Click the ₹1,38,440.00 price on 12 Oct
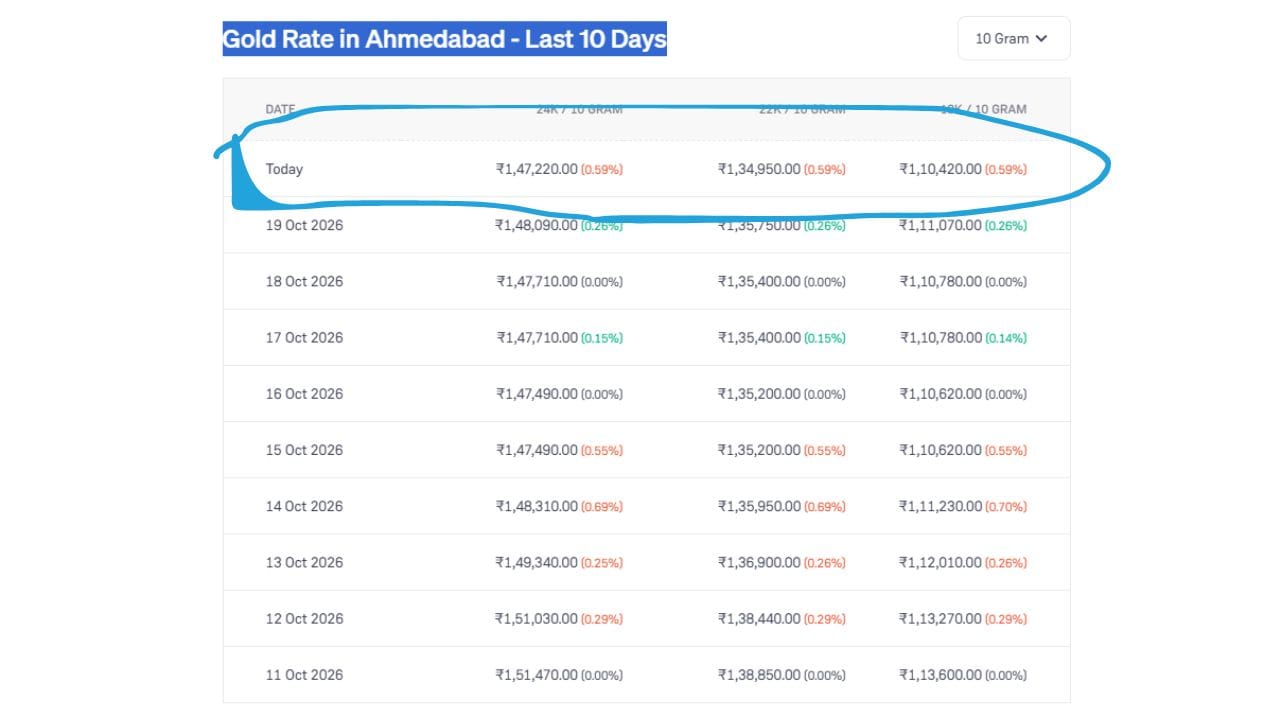Image resolution: width=1280 pixels, height=720 pixels. click(x=759, y=618)
